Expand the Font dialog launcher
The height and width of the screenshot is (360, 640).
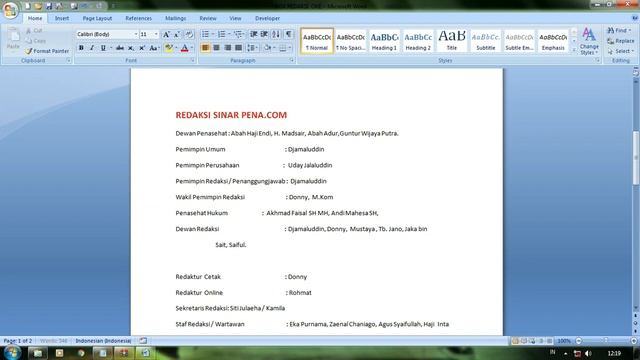click(x=192, y=60)
